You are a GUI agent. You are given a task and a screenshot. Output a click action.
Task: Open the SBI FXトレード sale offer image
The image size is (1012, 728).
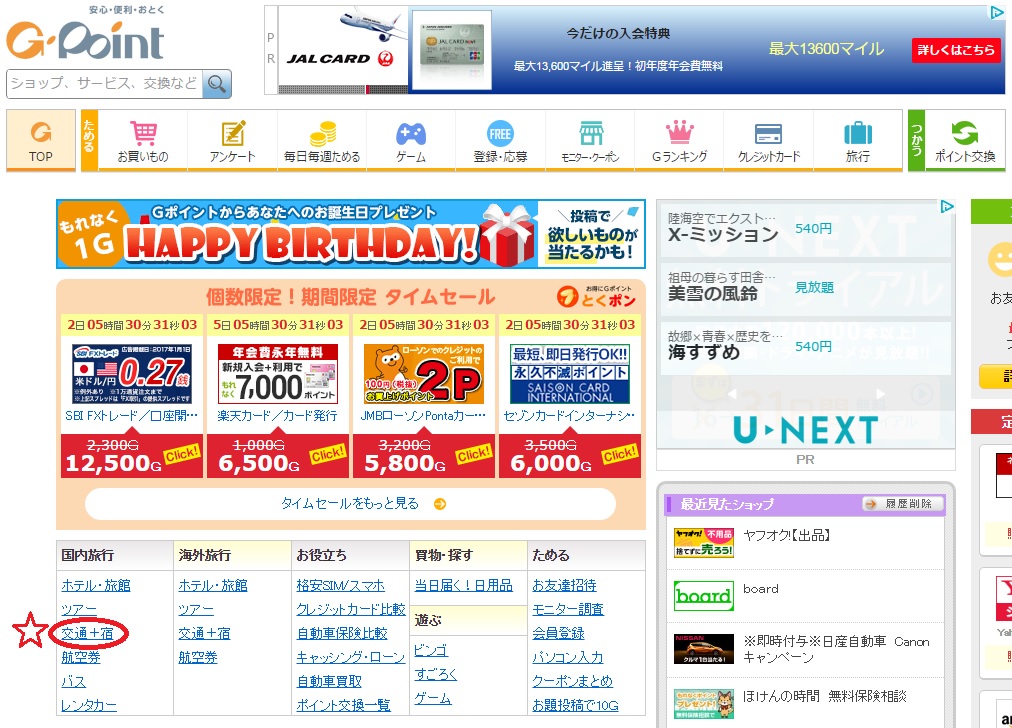[132, 374]
